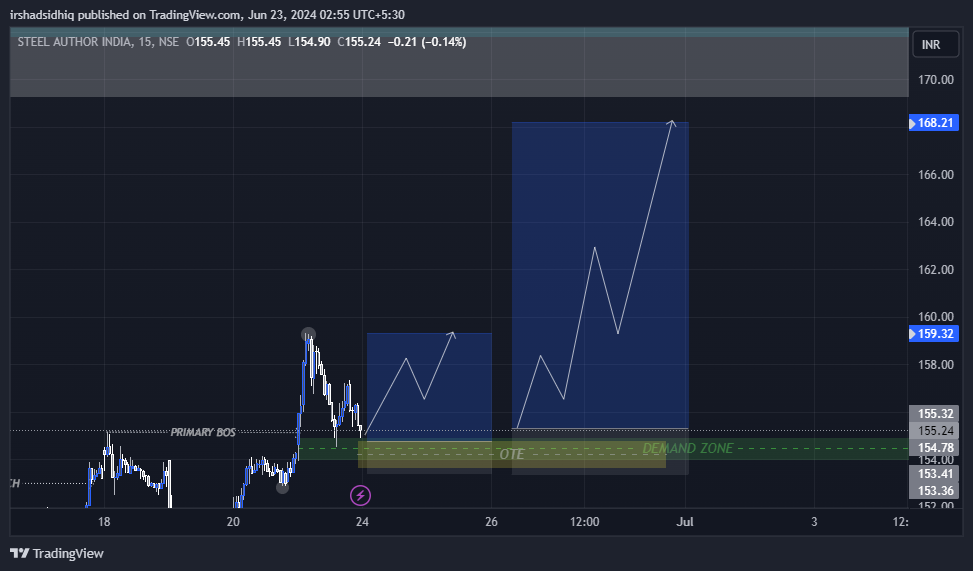The image size is (973, 571).
Task: Click the 170.00 price scale value
Action: (x=936, y=79)
